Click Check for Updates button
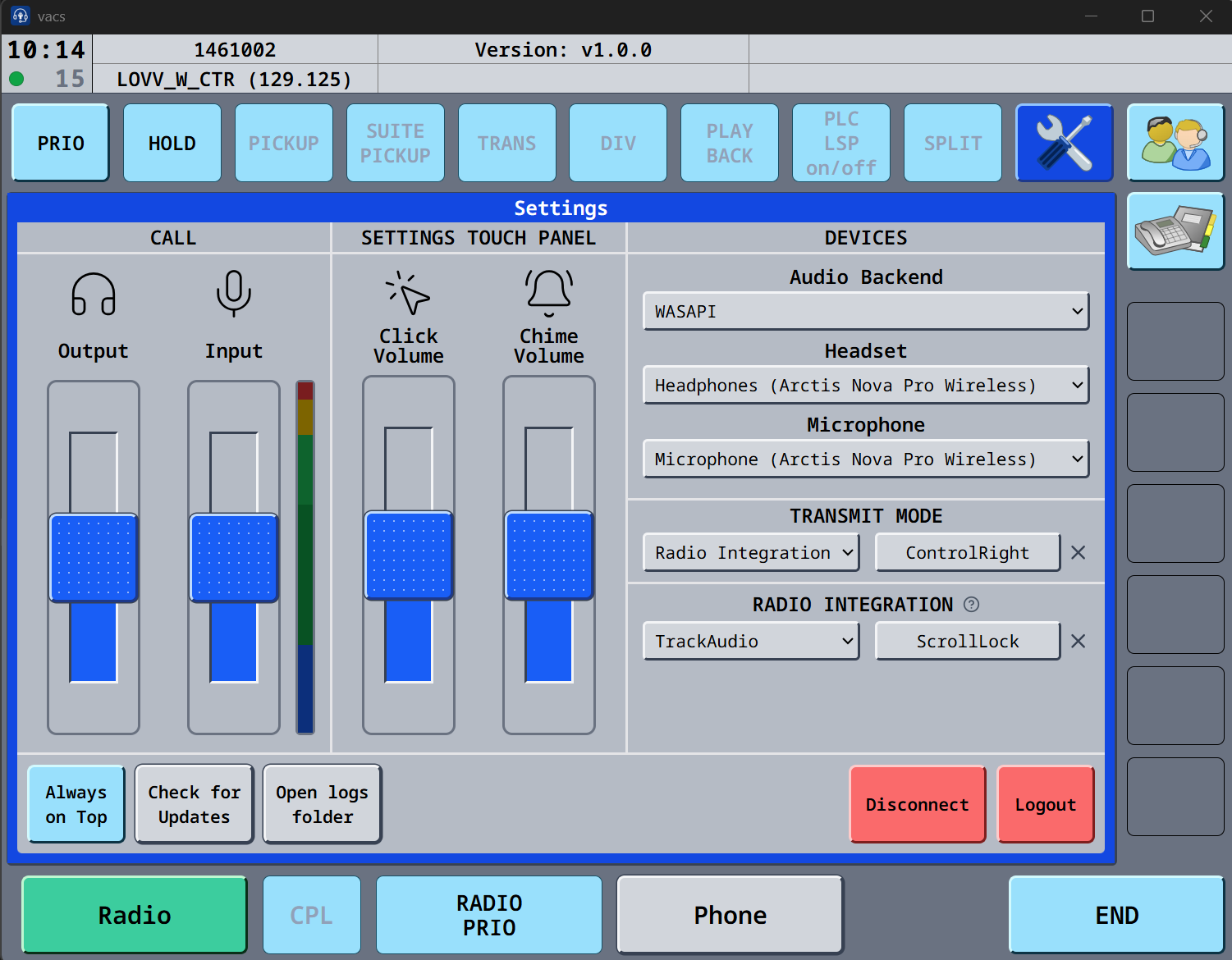The image size is (1232, 960). 195,804
